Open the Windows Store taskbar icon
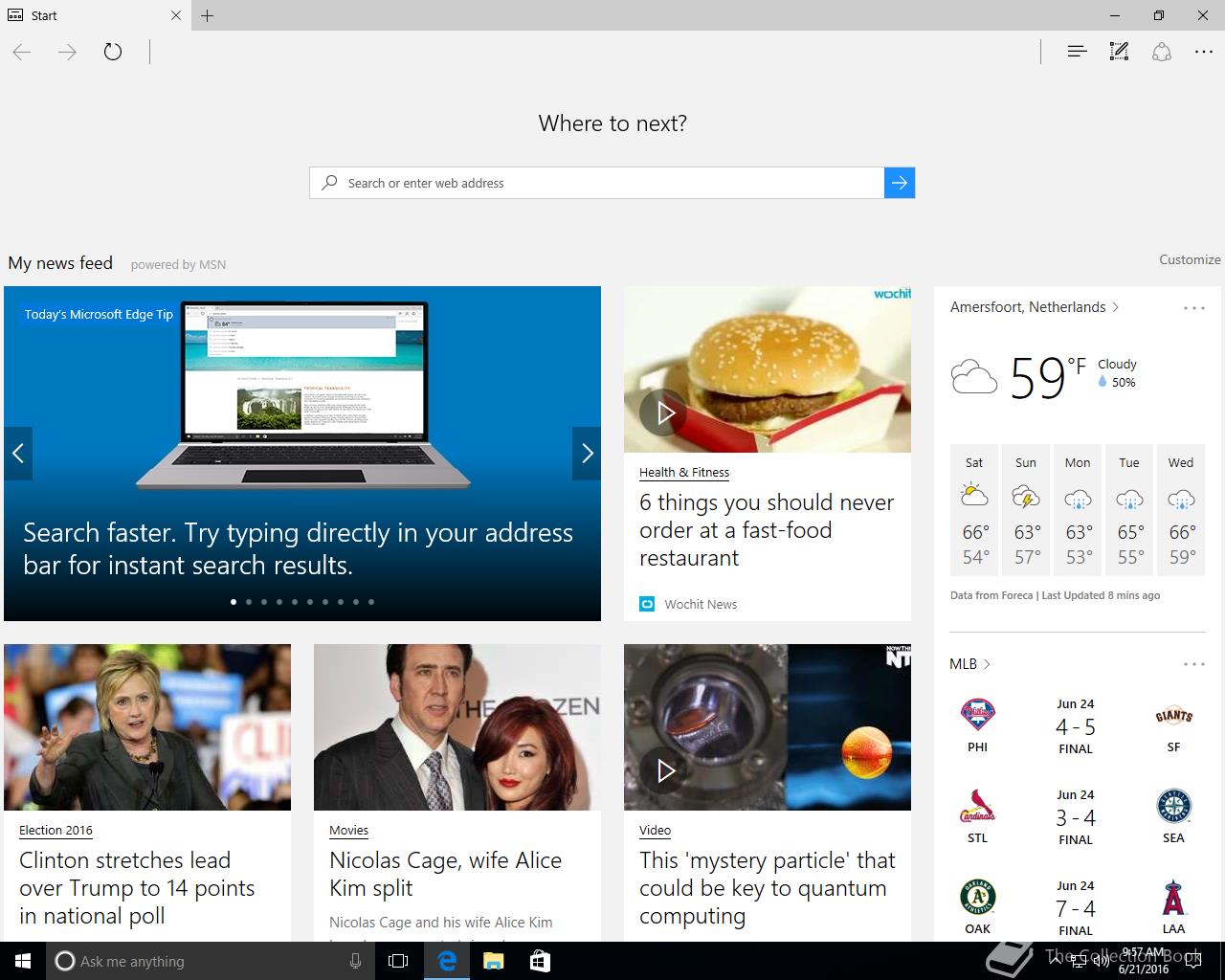 click(x=540, y=961)
